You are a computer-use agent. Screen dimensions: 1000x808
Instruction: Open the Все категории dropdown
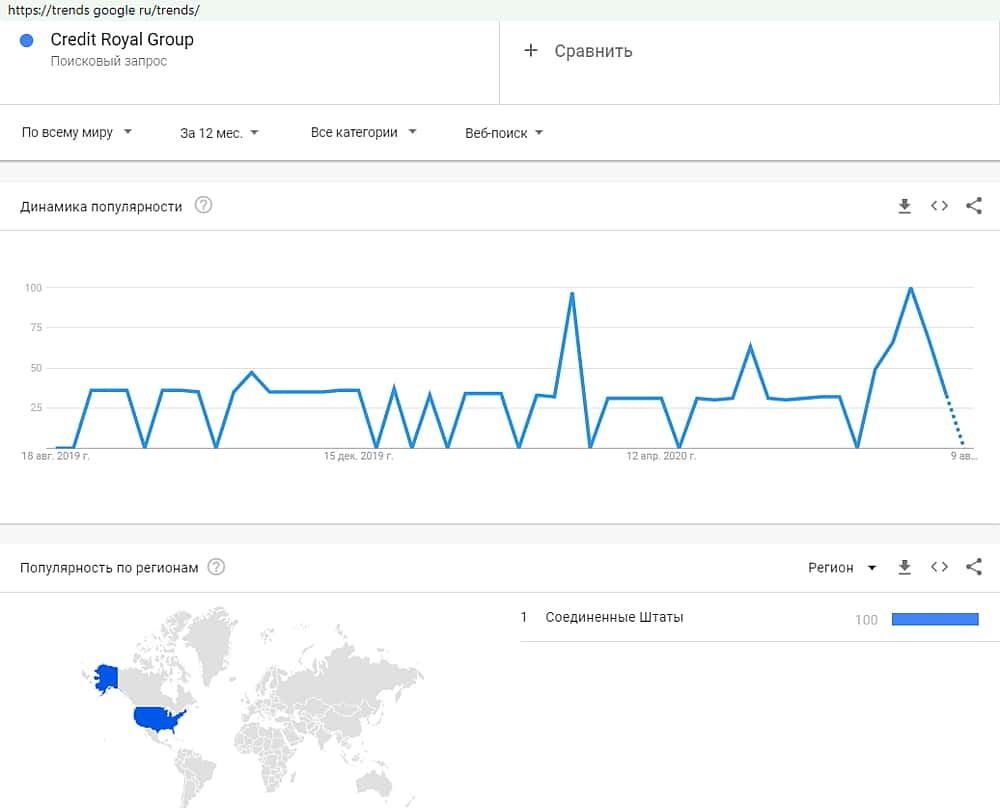point(363,132)
